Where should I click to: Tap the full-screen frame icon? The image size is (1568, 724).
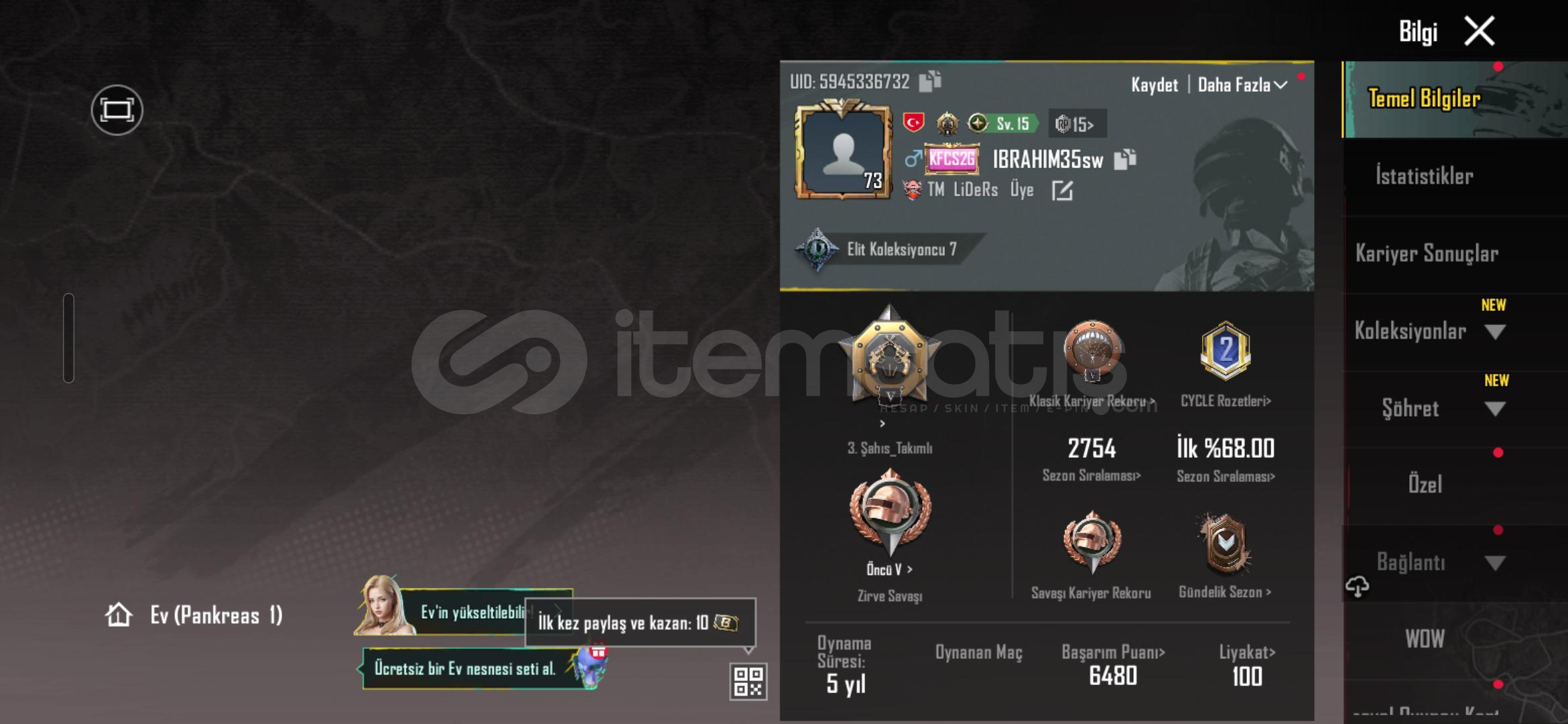pyautogui.click(x=117, y=110)
